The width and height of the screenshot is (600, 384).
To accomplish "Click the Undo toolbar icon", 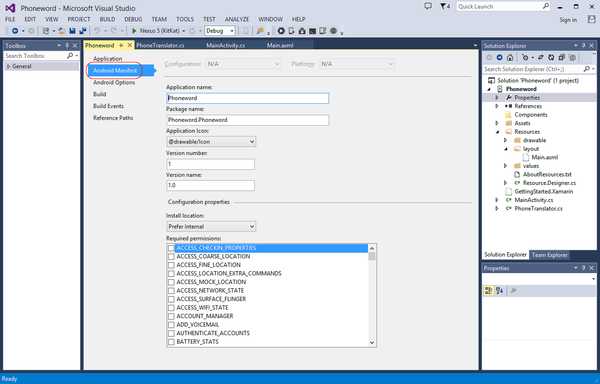I will [x=97, y=31].
